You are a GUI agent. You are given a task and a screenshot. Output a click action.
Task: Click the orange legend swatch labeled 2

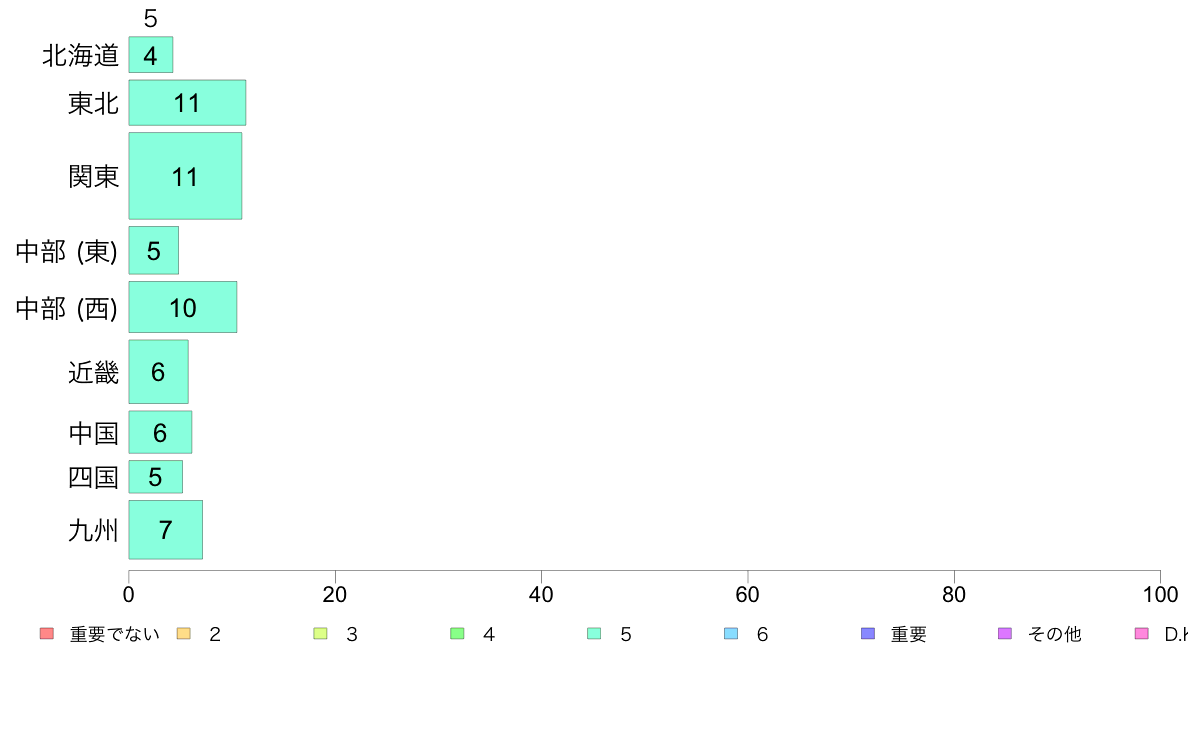(x=183, y=634)
